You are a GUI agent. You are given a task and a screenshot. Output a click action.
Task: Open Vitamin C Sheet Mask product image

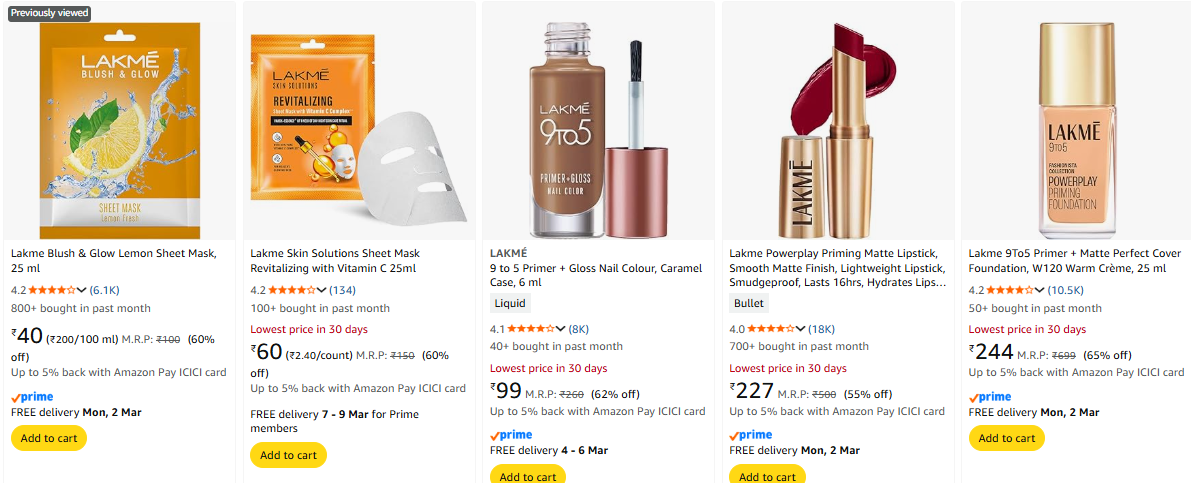tap(358, 122)
